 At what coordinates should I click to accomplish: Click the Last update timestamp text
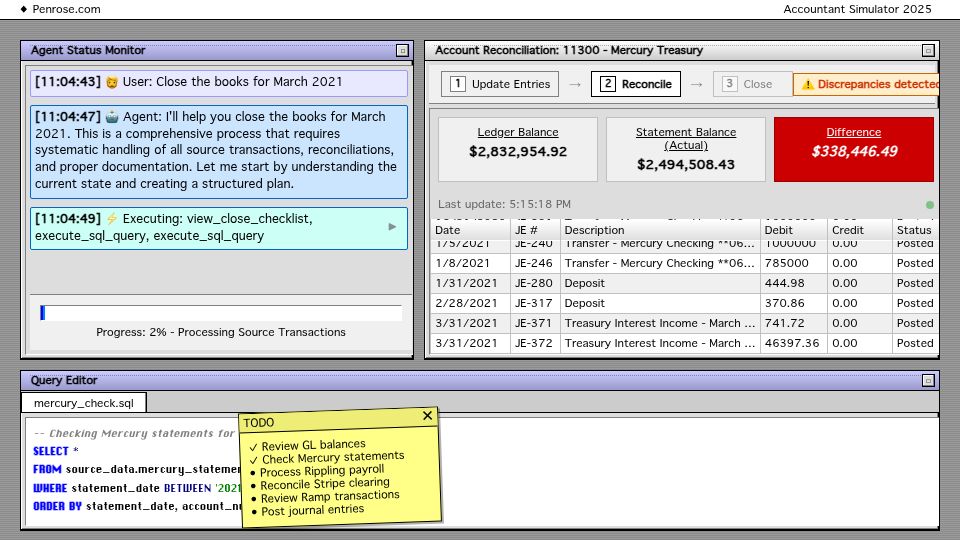point(504,204)
